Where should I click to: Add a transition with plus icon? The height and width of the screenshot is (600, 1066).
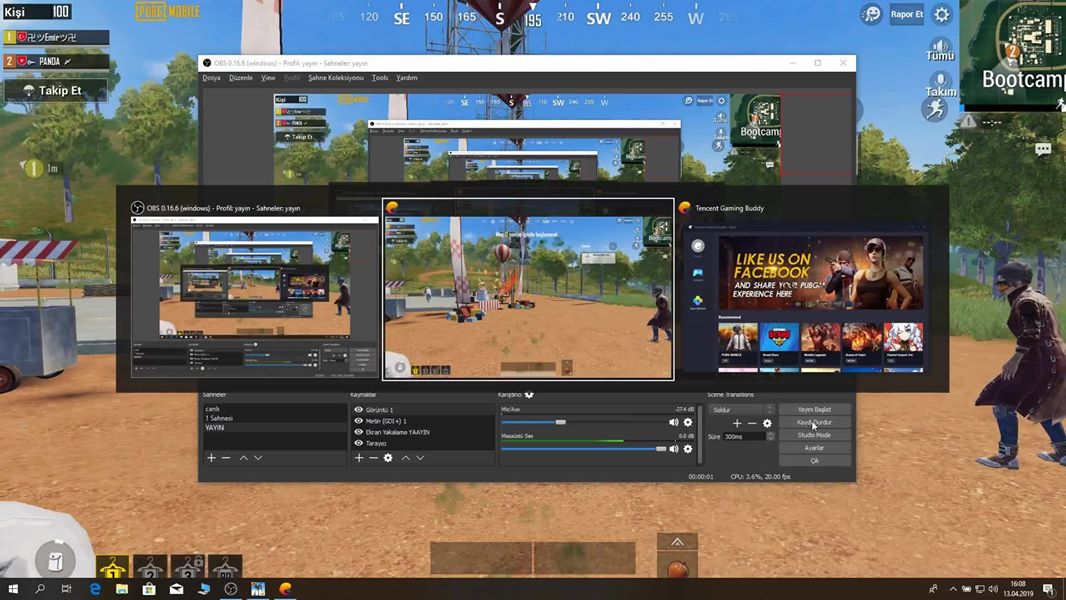[737, 423]
